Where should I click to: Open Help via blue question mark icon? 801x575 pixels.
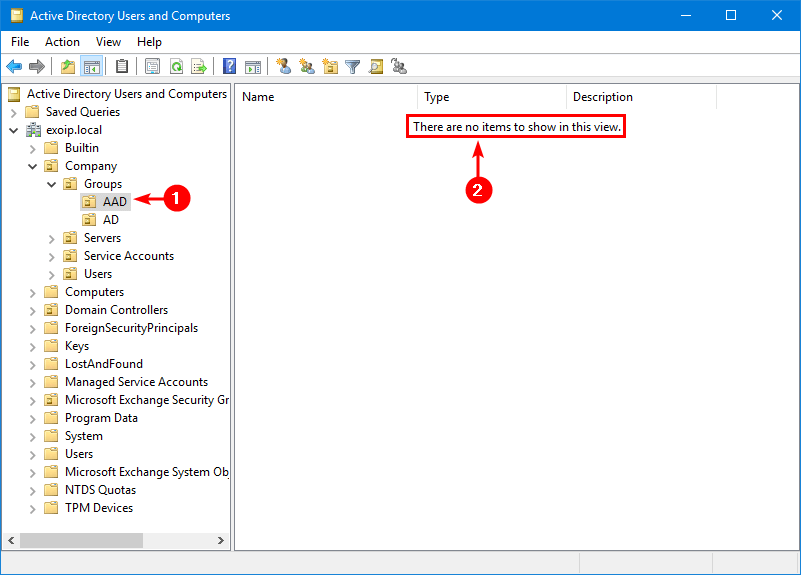pyautogui.click(x=230, y=66)
